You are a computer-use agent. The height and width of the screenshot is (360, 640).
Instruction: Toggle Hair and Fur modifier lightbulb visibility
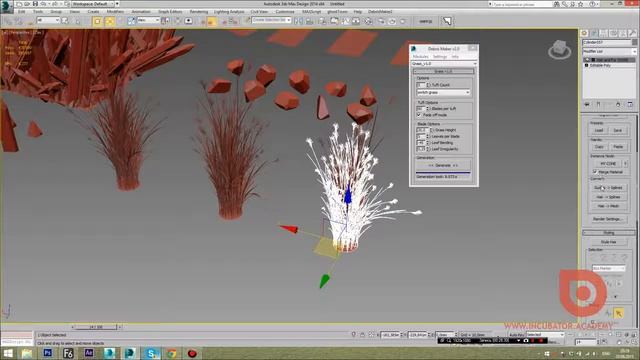click(587, 60)
